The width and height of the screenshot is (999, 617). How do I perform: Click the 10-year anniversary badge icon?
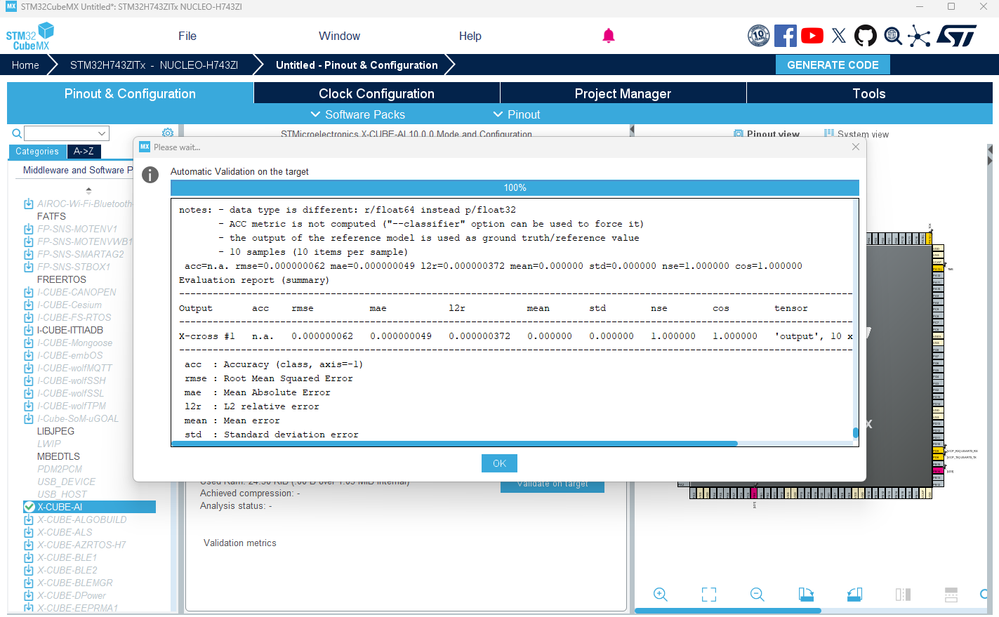pyautogui.click(x=758, y=36)
